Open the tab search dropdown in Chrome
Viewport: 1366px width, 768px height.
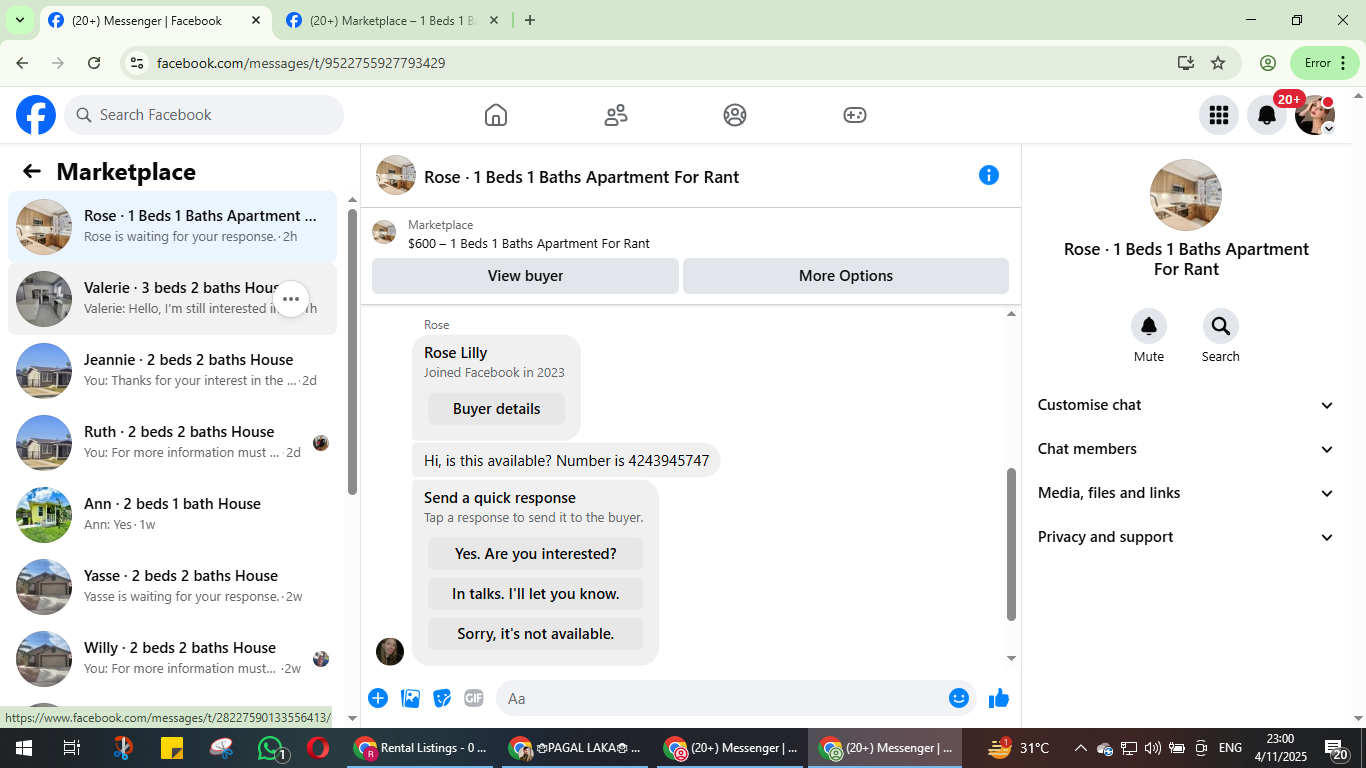point(19,20)
